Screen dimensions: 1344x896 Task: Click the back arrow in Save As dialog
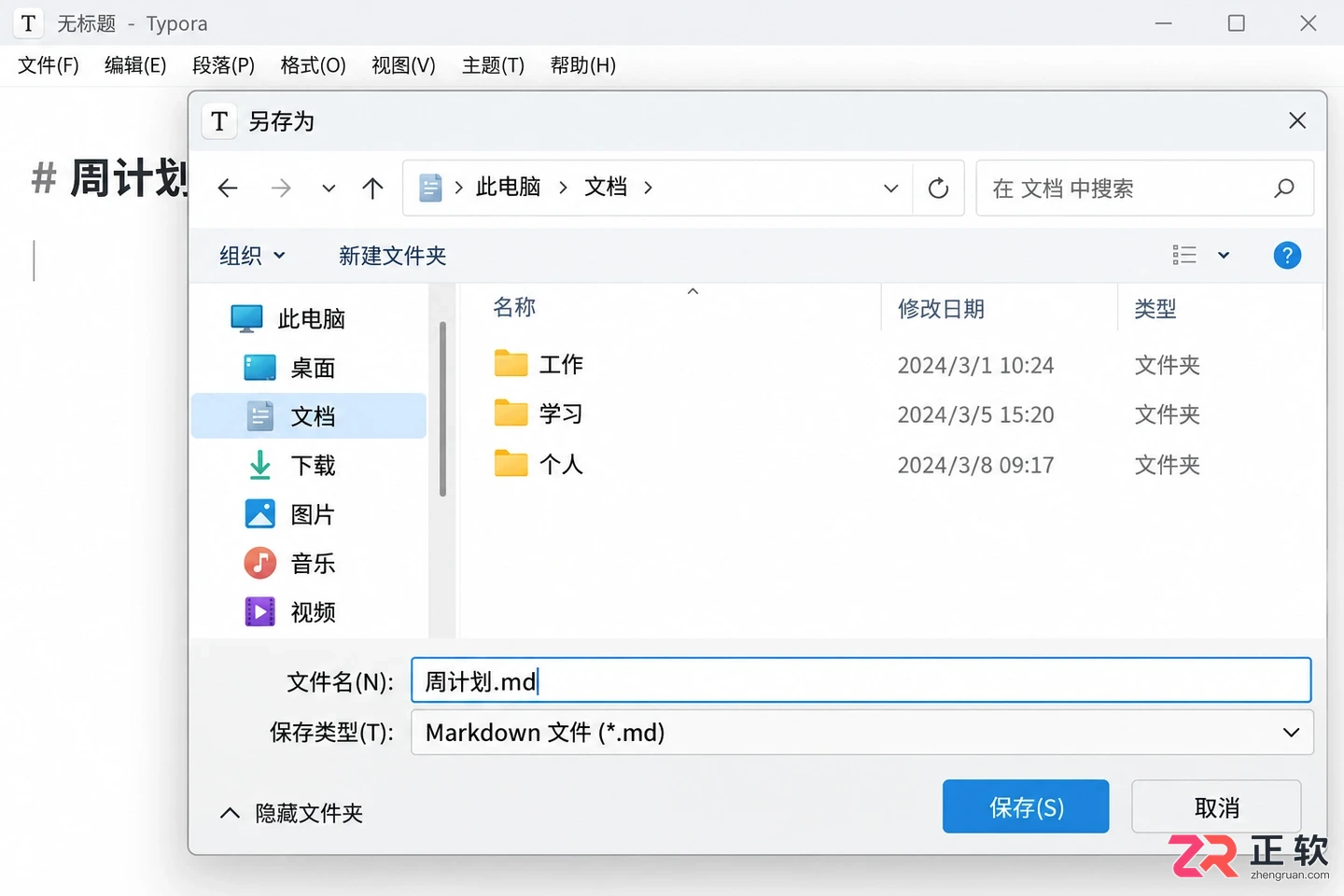pyautogui.click(x=228, y=189)
